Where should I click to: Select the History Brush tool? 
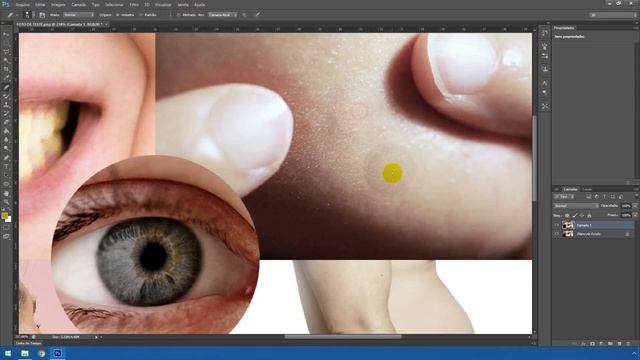[x=6, y=114]
